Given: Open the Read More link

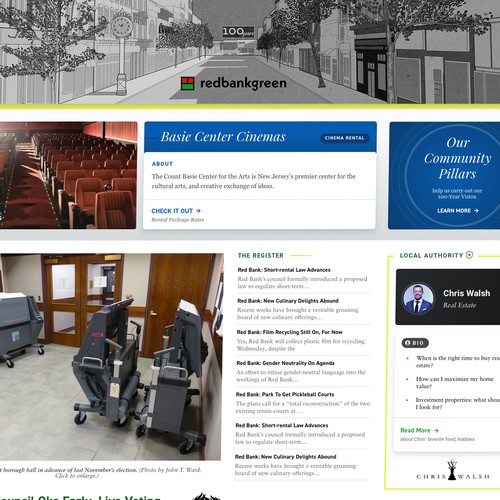Looking at the screenshot, I should (x=420, y=430).
